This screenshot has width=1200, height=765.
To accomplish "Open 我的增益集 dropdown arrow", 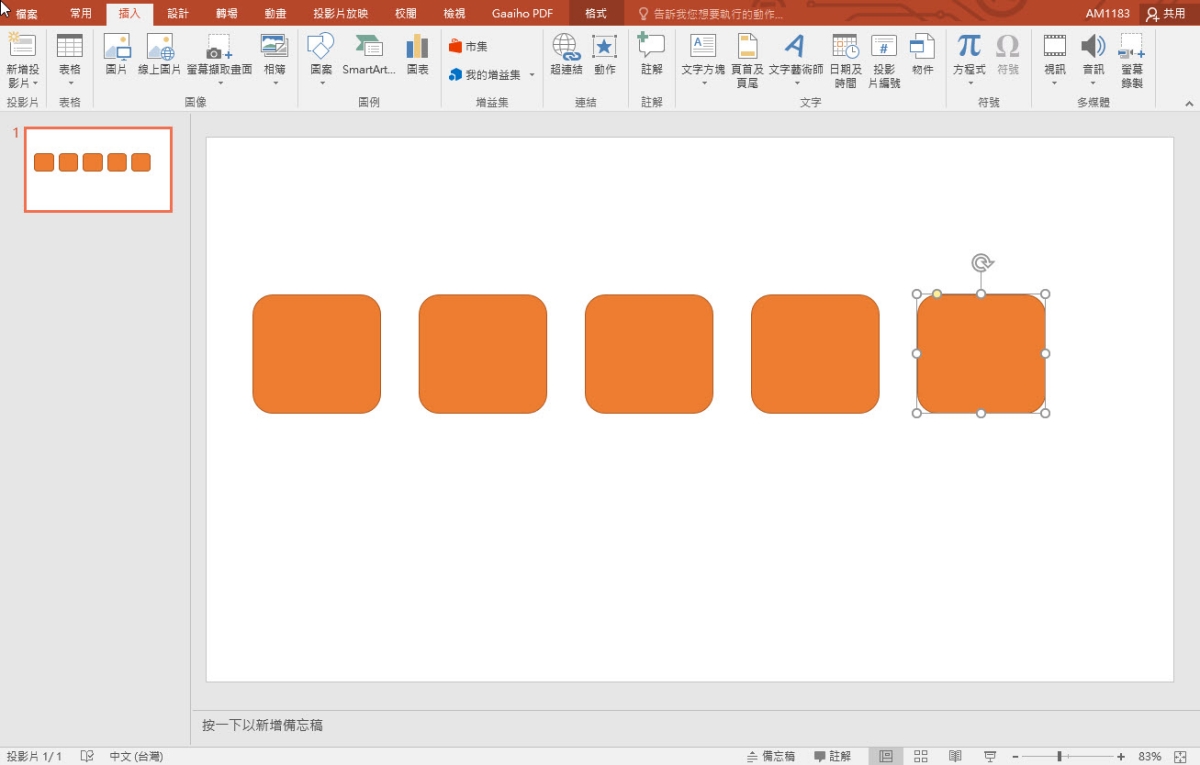I will pyautogui.click(x=532, y=75).
